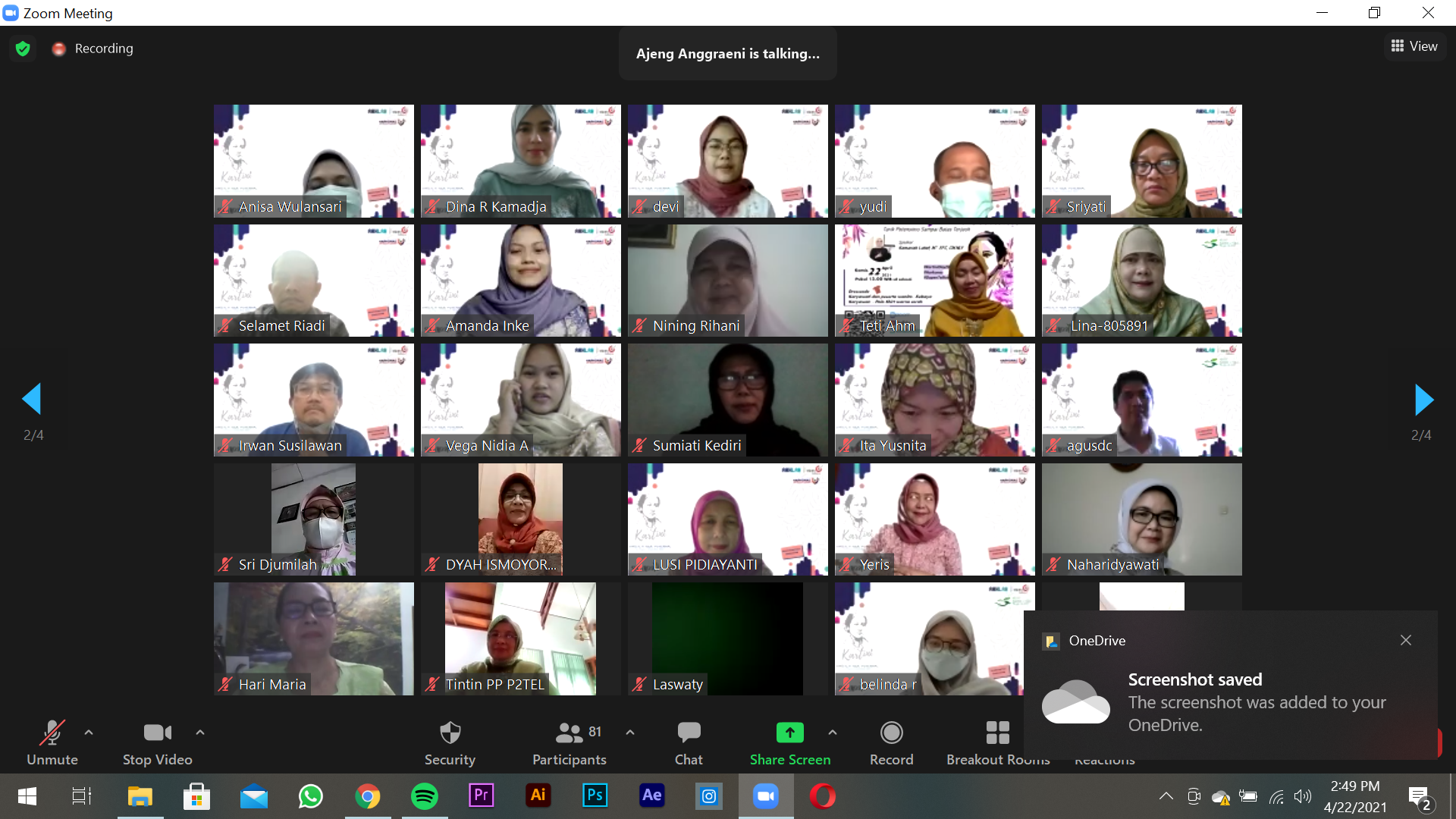Select Hari Maria's video tile
Screen dimensions: 1456x819
[313, 639]
